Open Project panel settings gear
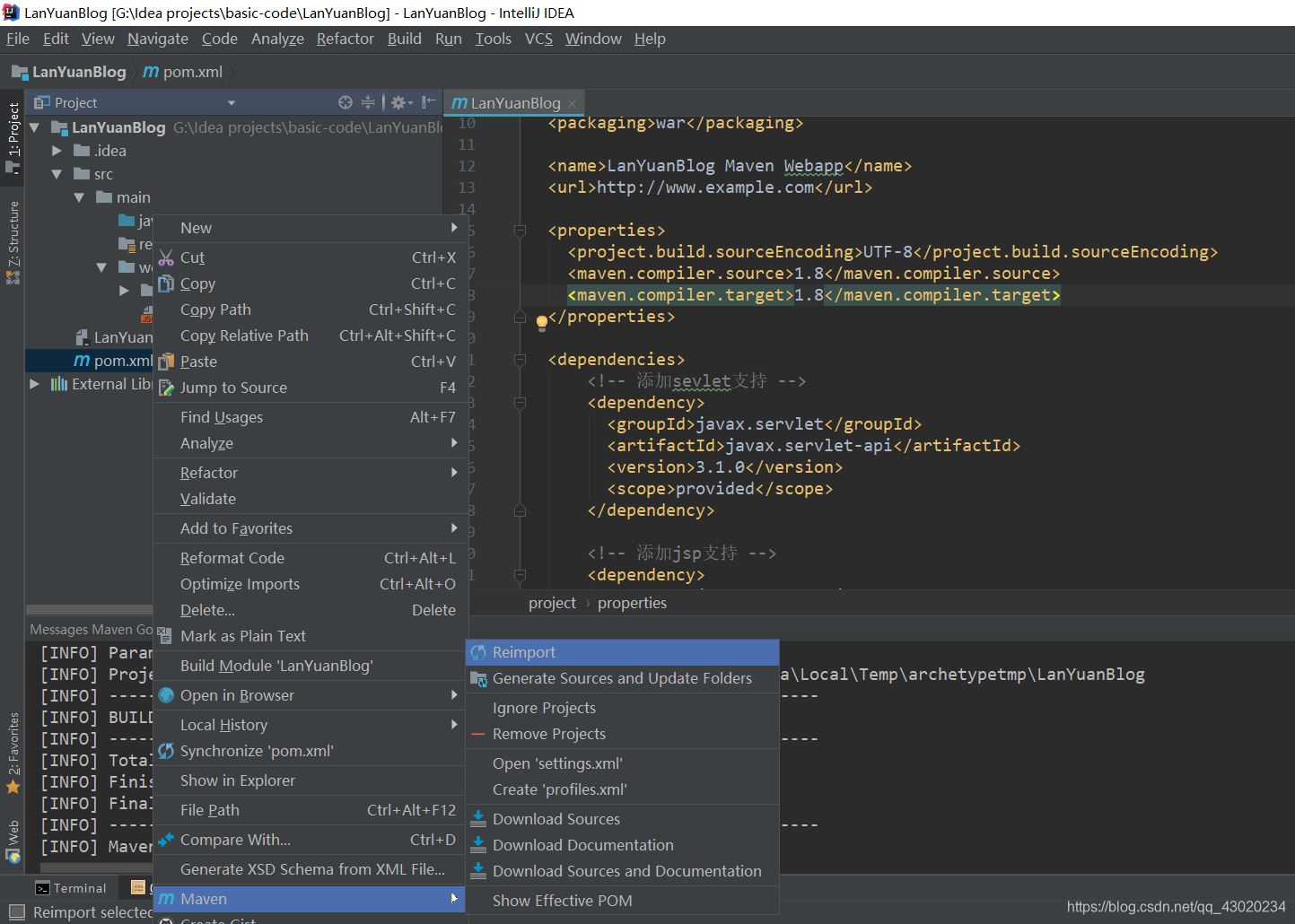Viewport: 1295px width, 924px height. point(399,102)
